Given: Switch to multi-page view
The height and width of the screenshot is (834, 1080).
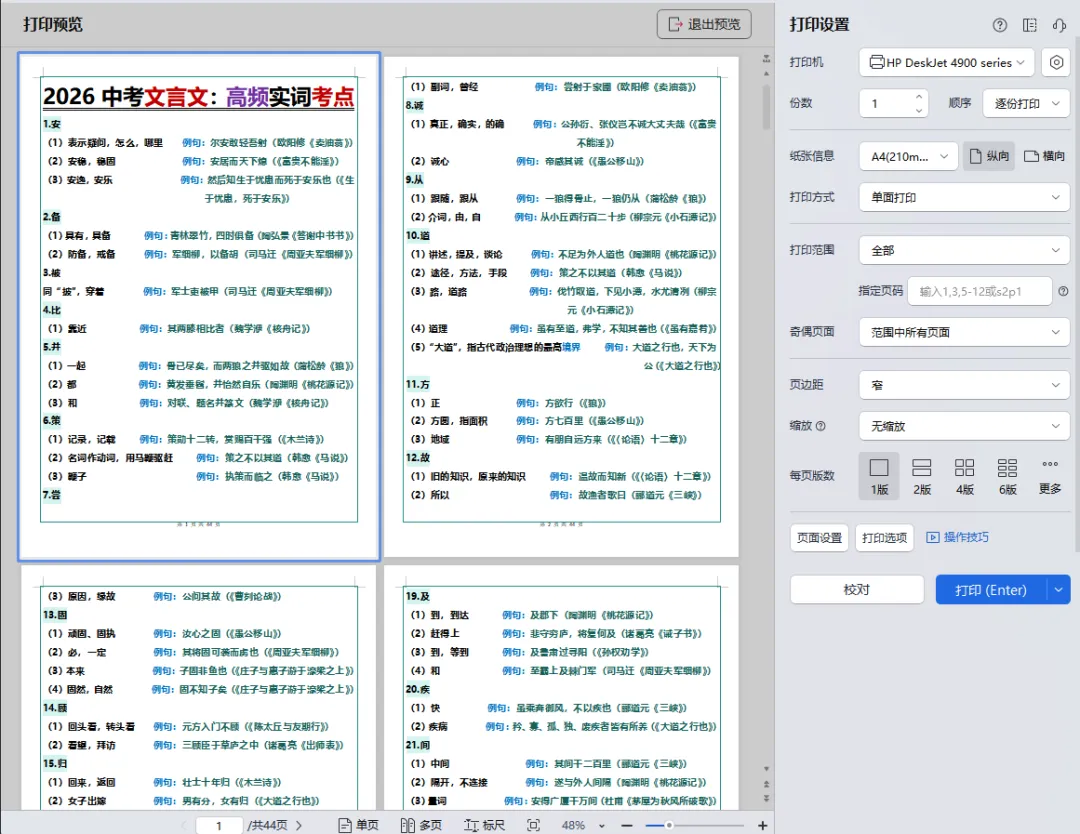Looking at the screenshot, I should (421, 825).
